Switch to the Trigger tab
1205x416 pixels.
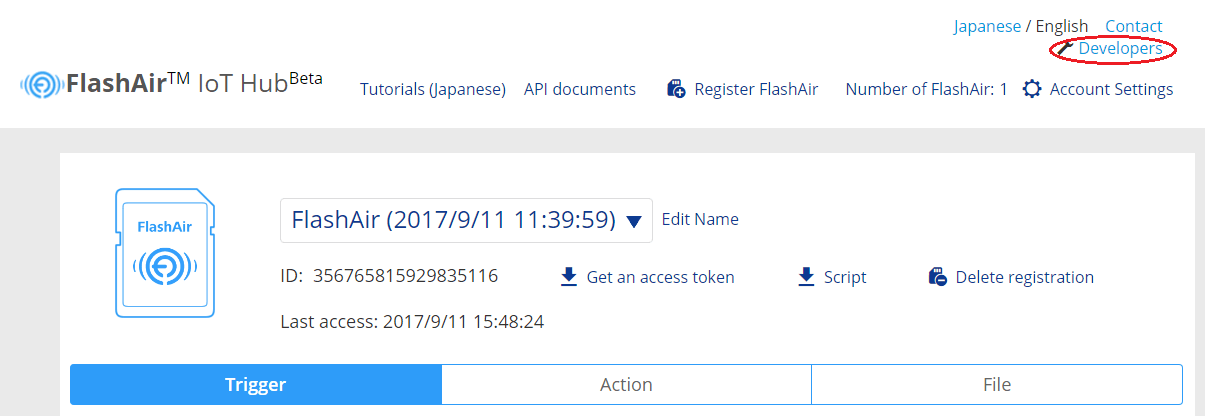tap(255, 384)
